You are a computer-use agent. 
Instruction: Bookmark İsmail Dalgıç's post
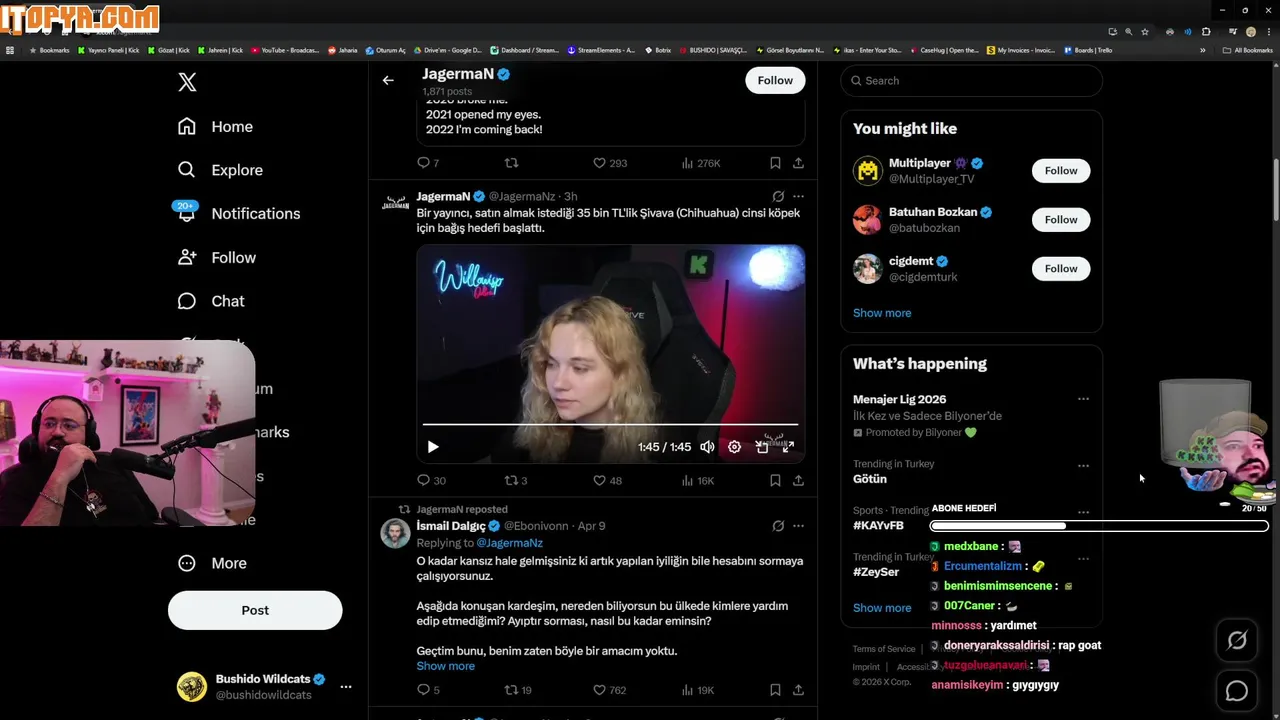point(775,690)
